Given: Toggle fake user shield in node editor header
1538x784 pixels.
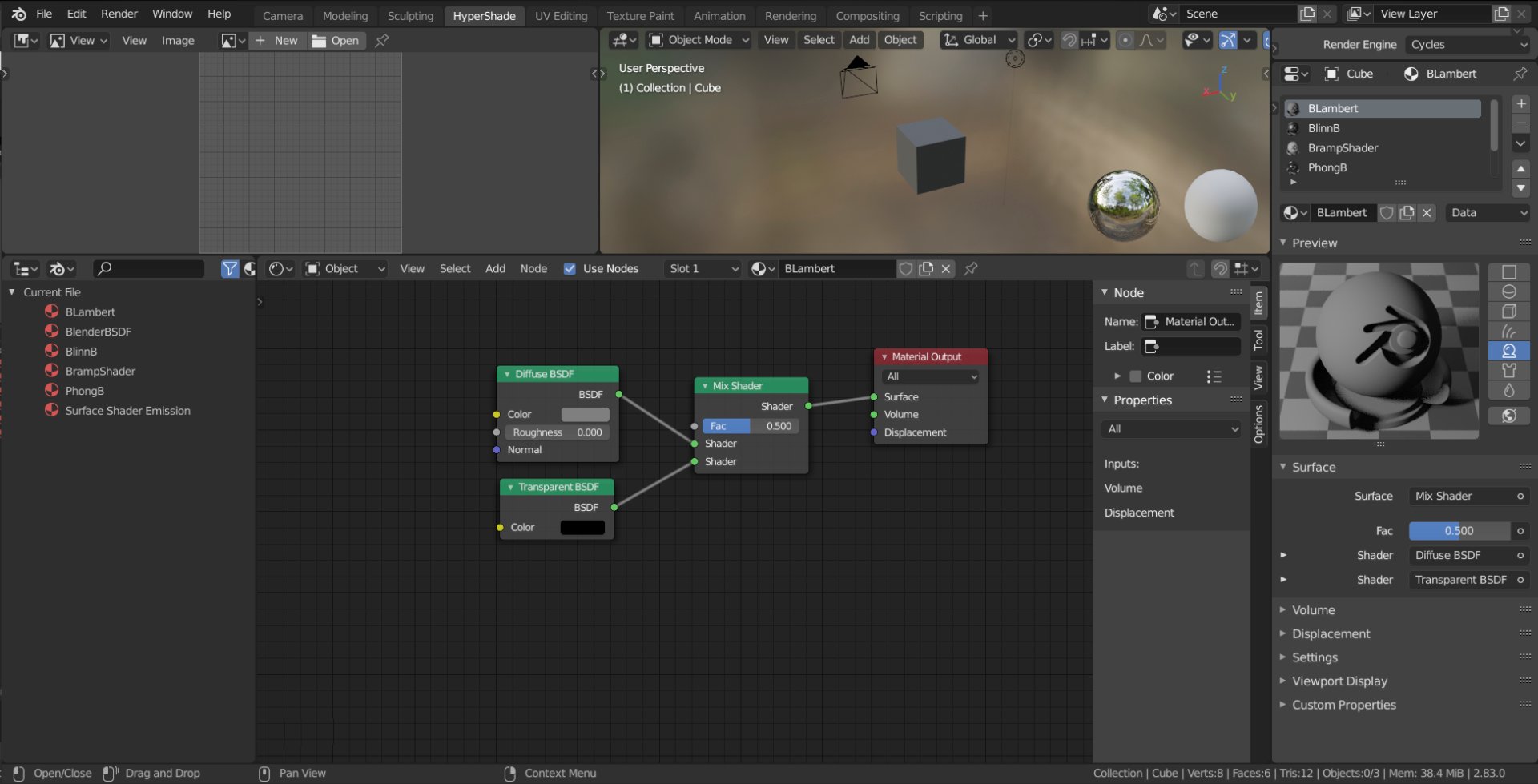Looking at the screenshot, I should click(x=905, y=269).
